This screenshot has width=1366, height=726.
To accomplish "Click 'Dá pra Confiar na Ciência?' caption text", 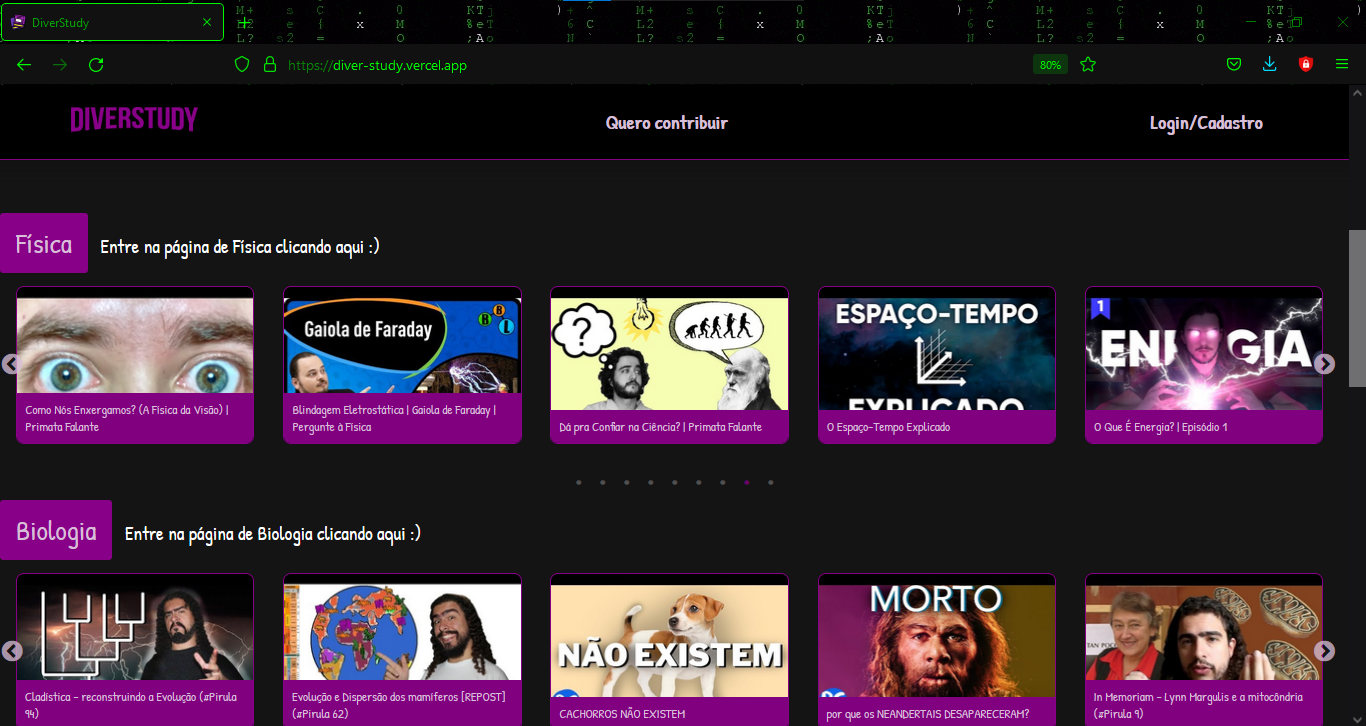I will 661,427.
